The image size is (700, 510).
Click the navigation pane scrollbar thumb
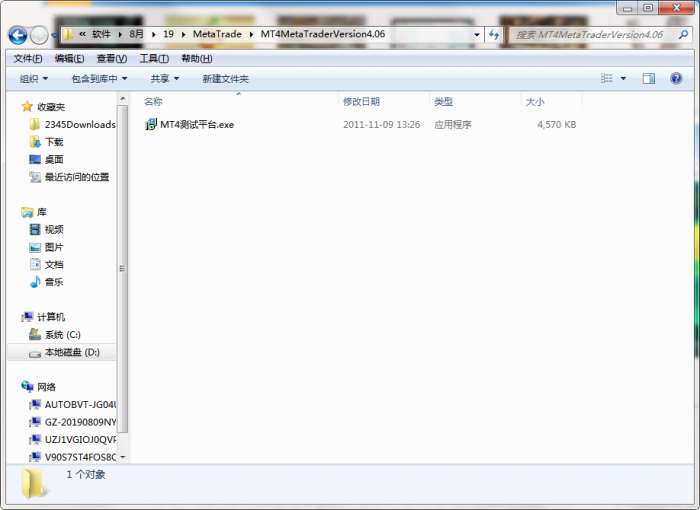(123, 269)
